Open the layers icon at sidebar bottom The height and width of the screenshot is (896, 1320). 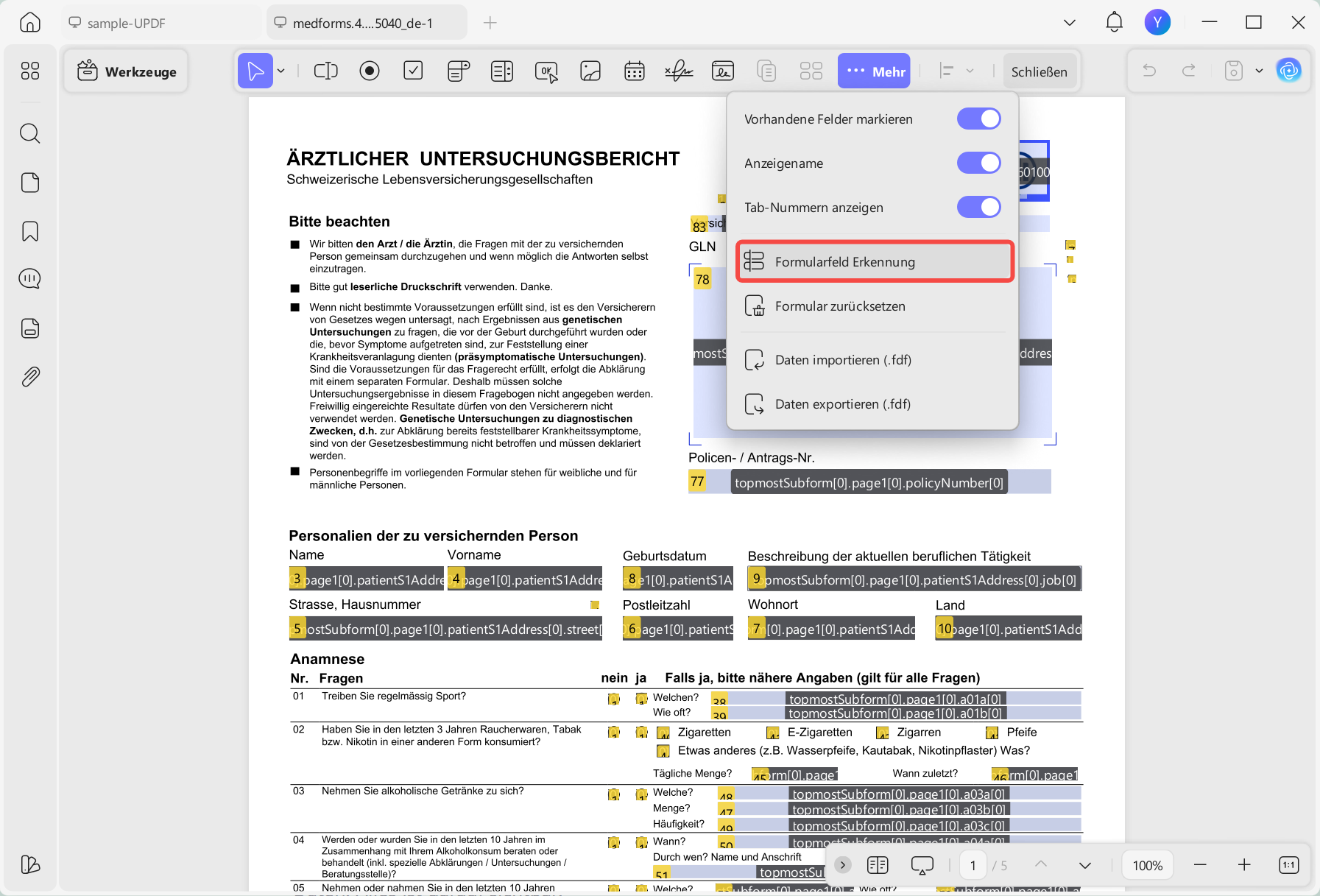pos(30,864)
